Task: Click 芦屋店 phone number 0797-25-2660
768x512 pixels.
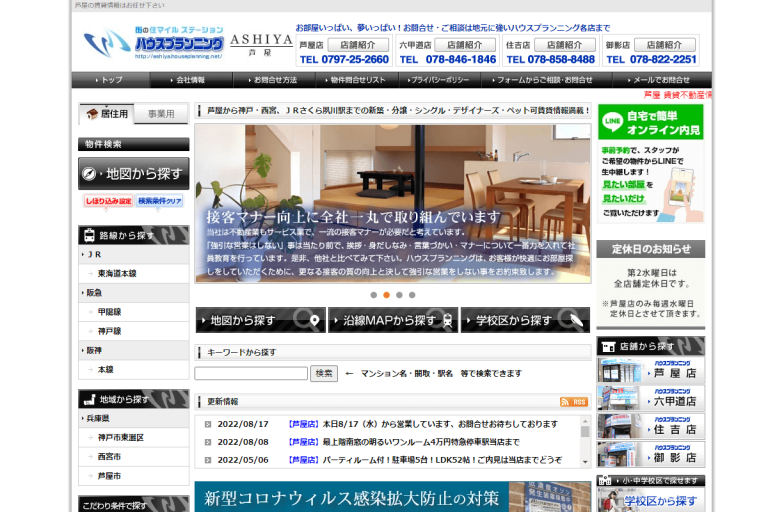Action: click(x=355, y=59)
